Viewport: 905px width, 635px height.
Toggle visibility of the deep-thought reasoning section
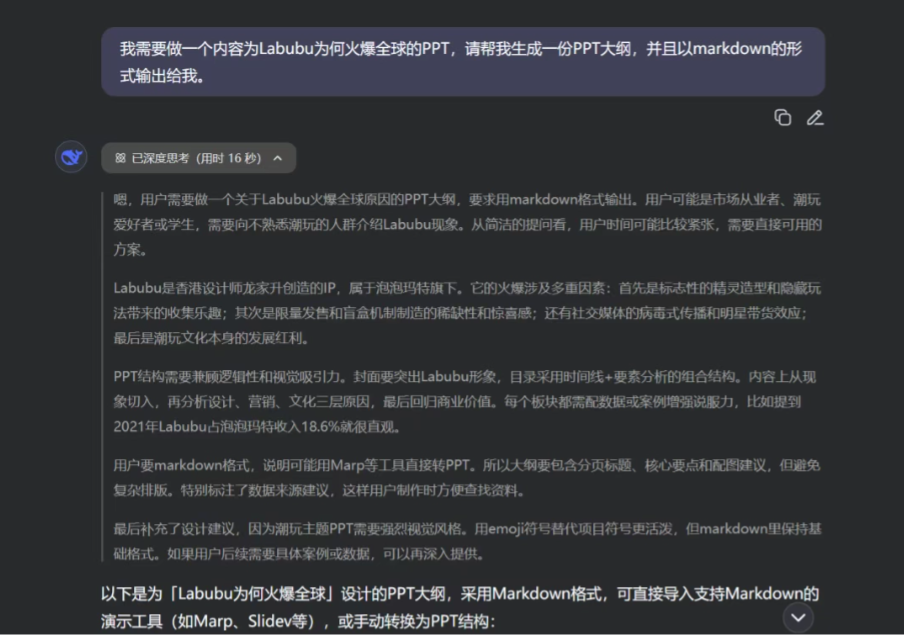(x=192, y=157)
